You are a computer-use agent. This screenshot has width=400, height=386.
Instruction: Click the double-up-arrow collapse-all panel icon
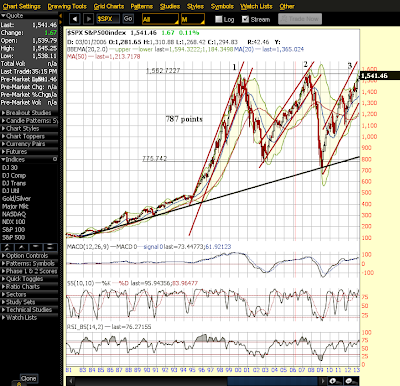click(7, 247)
